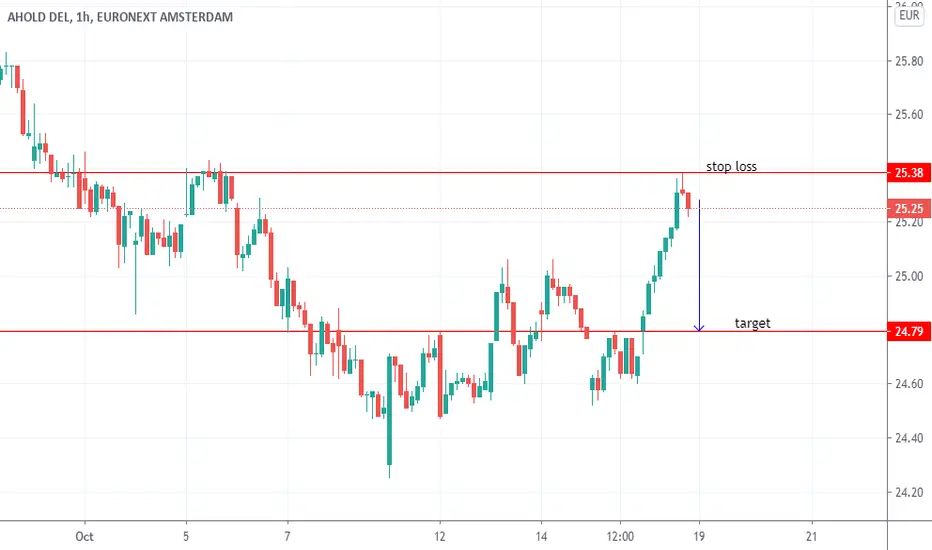Viewport: 932px width, 550px height.
Task: Click the AHOLD DEL chart title
Action: click(x=120, y=17)
